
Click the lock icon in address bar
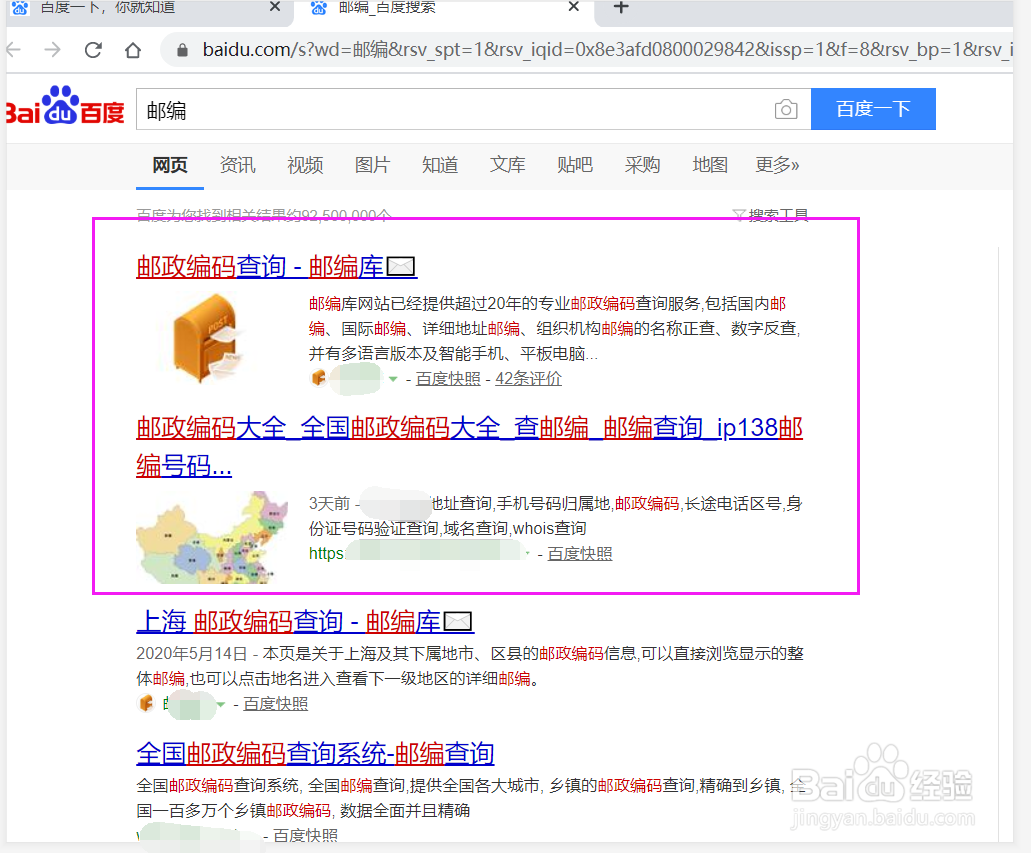point(183,50)
